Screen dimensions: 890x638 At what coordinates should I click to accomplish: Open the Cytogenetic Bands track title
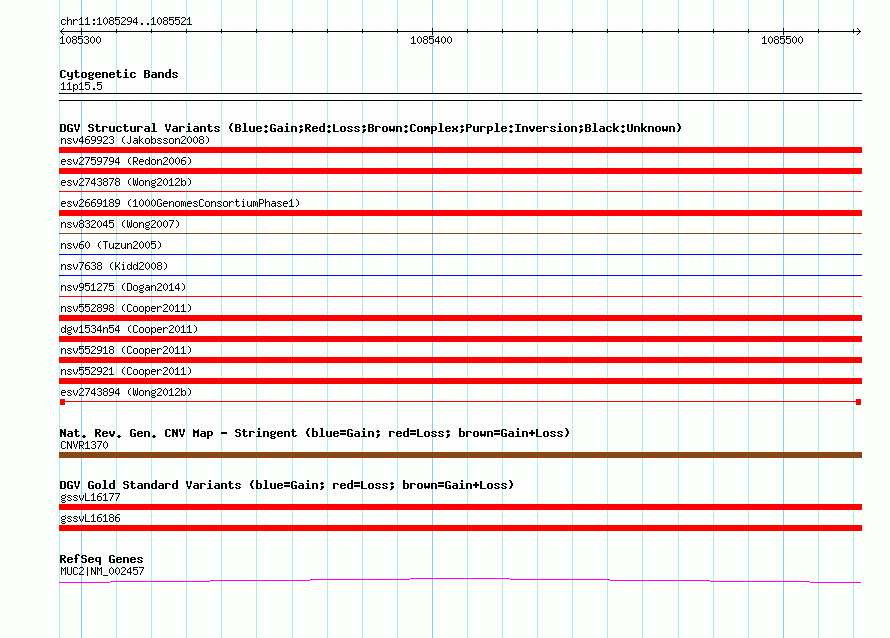[119, 74]
